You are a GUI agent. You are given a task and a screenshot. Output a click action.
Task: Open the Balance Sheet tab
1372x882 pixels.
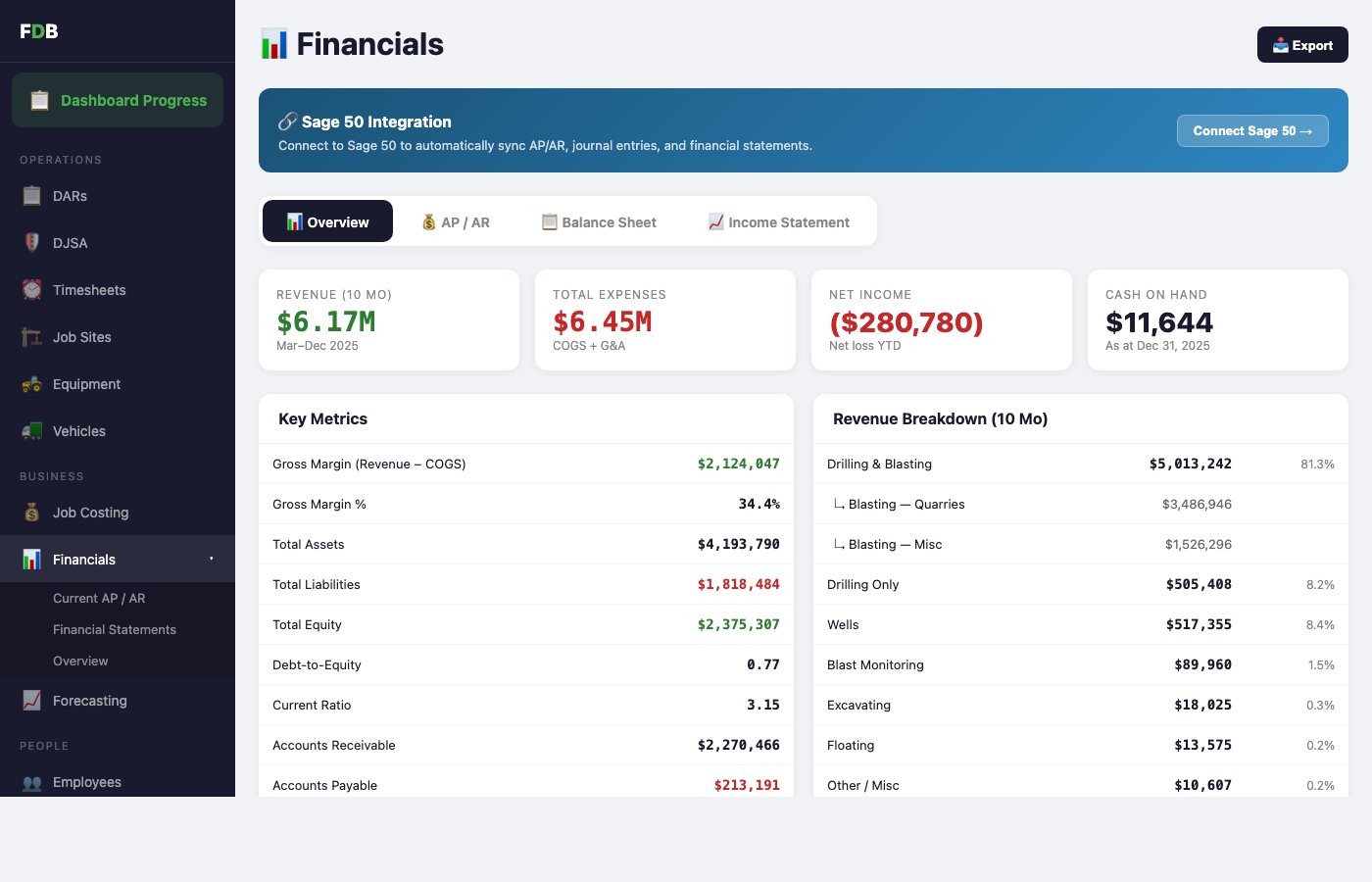tap(599, 221)
